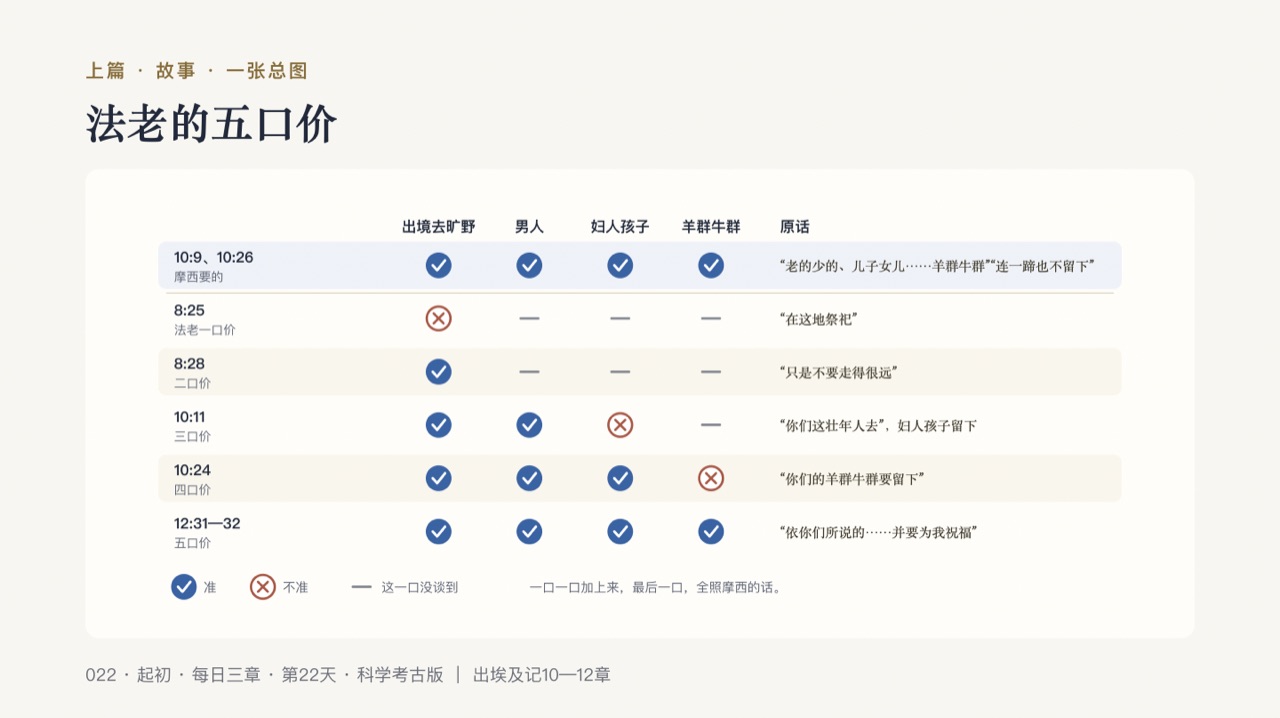Image resolution: width=1280 pixels, height=718 pixels.
Task: Click the quote “只是不要走得很远”
Action: 838,372
